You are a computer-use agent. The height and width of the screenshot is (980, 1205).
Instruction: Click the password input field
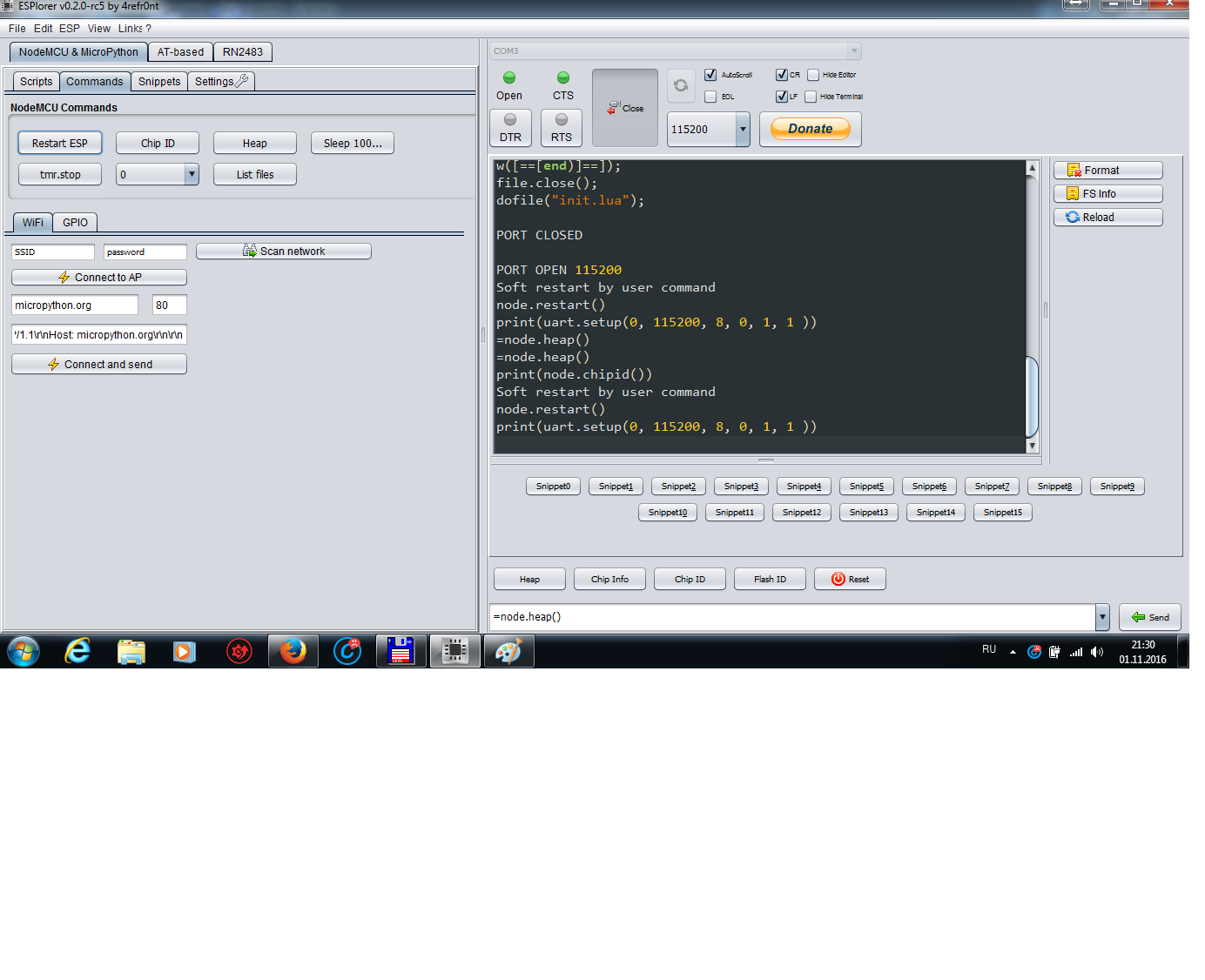click(145, 252)
